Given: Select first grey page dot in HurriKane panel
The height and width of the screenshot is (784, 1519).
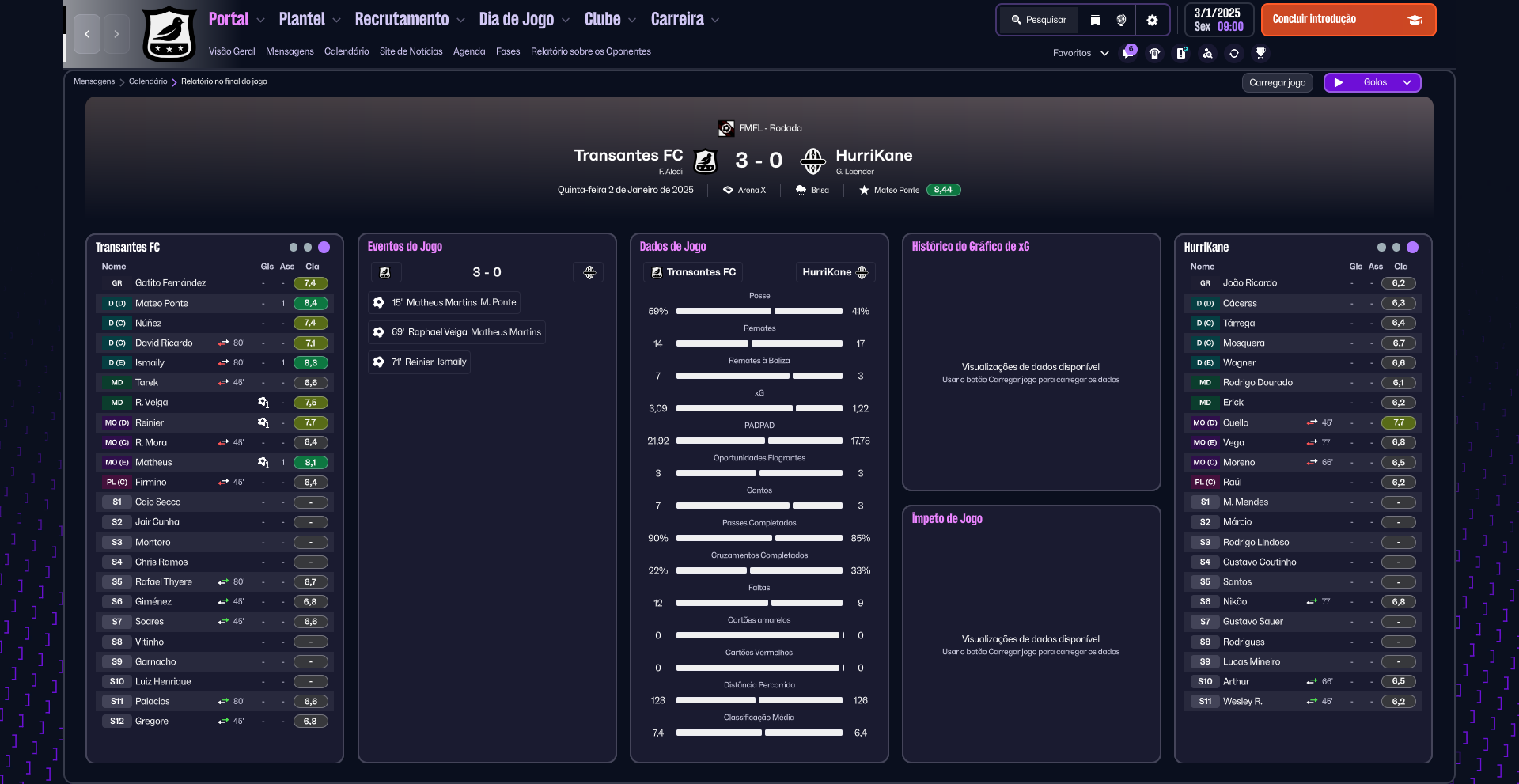Looking at the screenshot, I should point(1381,247).
